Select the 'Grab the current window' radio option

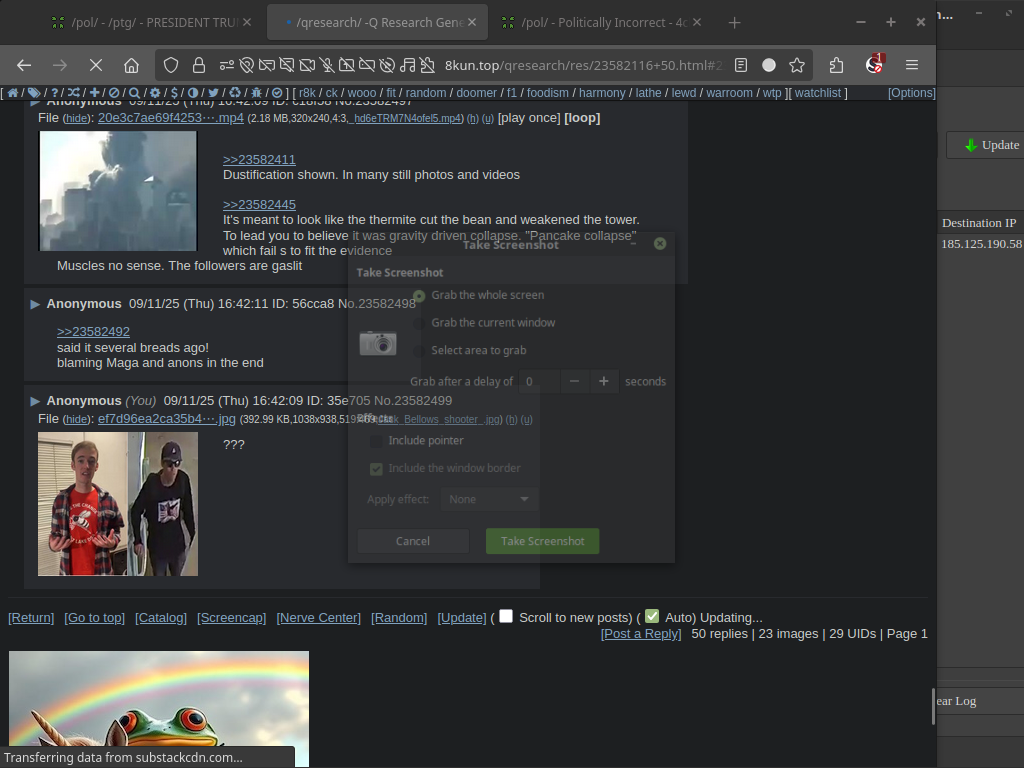click(x=419, y=323)
